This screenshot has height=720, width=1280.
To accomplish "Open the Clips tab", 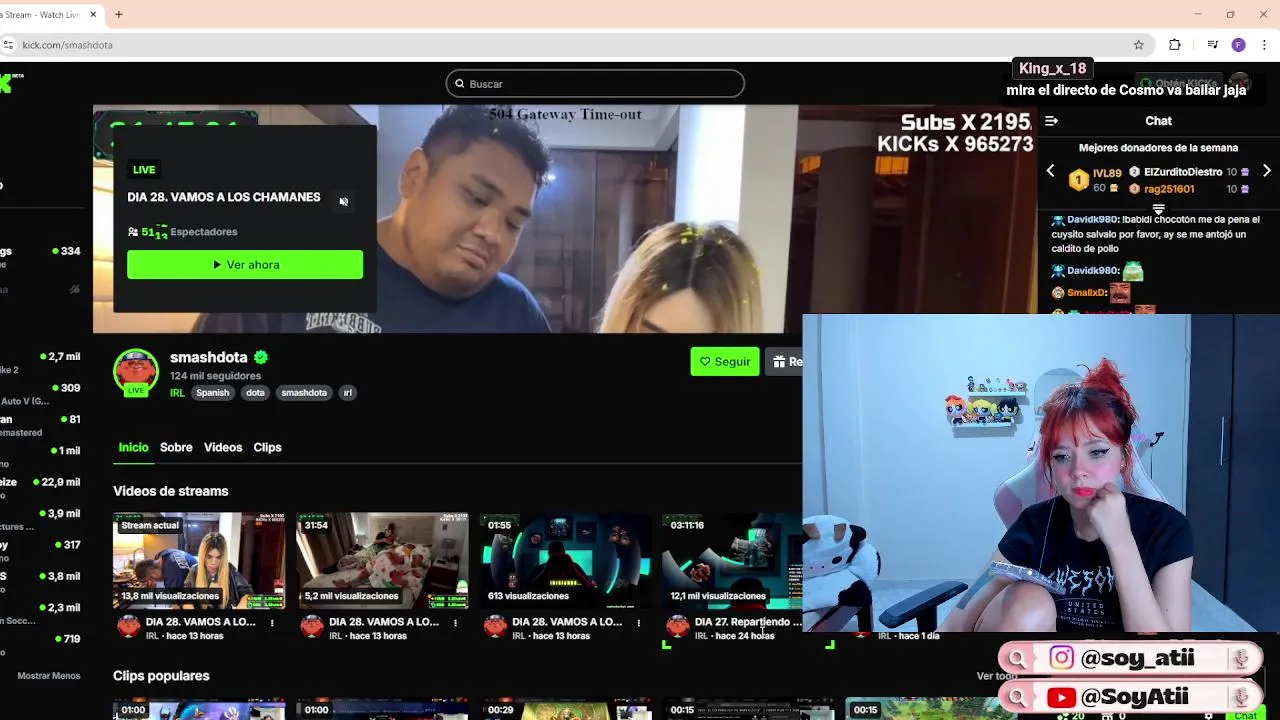I will (x=267, y=447).
